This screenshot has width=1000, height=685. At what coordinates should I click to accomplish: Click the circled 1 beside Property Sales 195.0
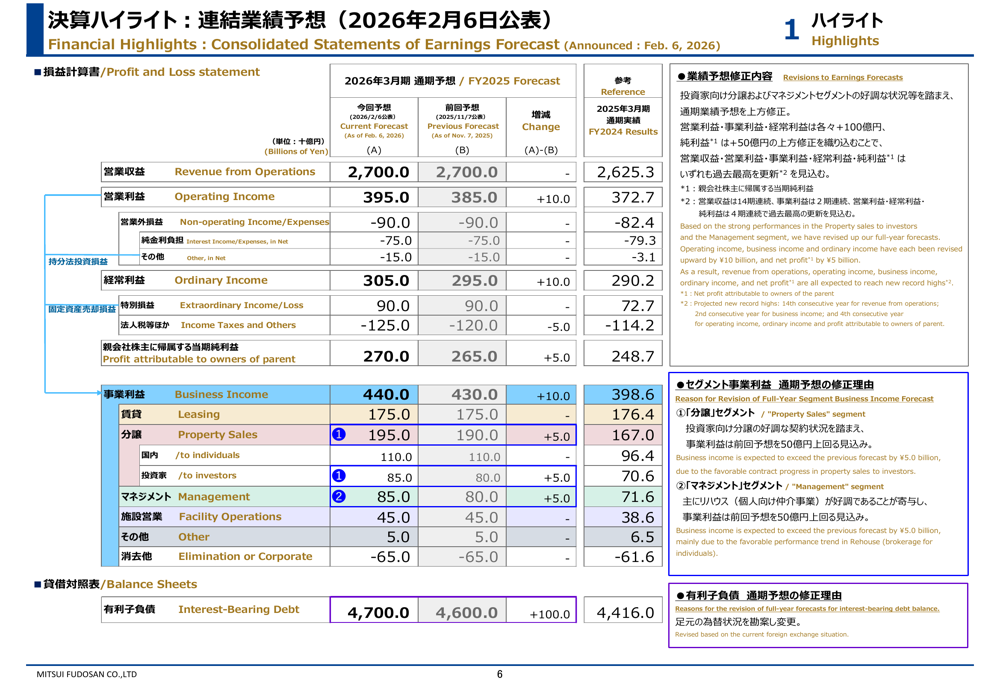(x=338, y=435)
